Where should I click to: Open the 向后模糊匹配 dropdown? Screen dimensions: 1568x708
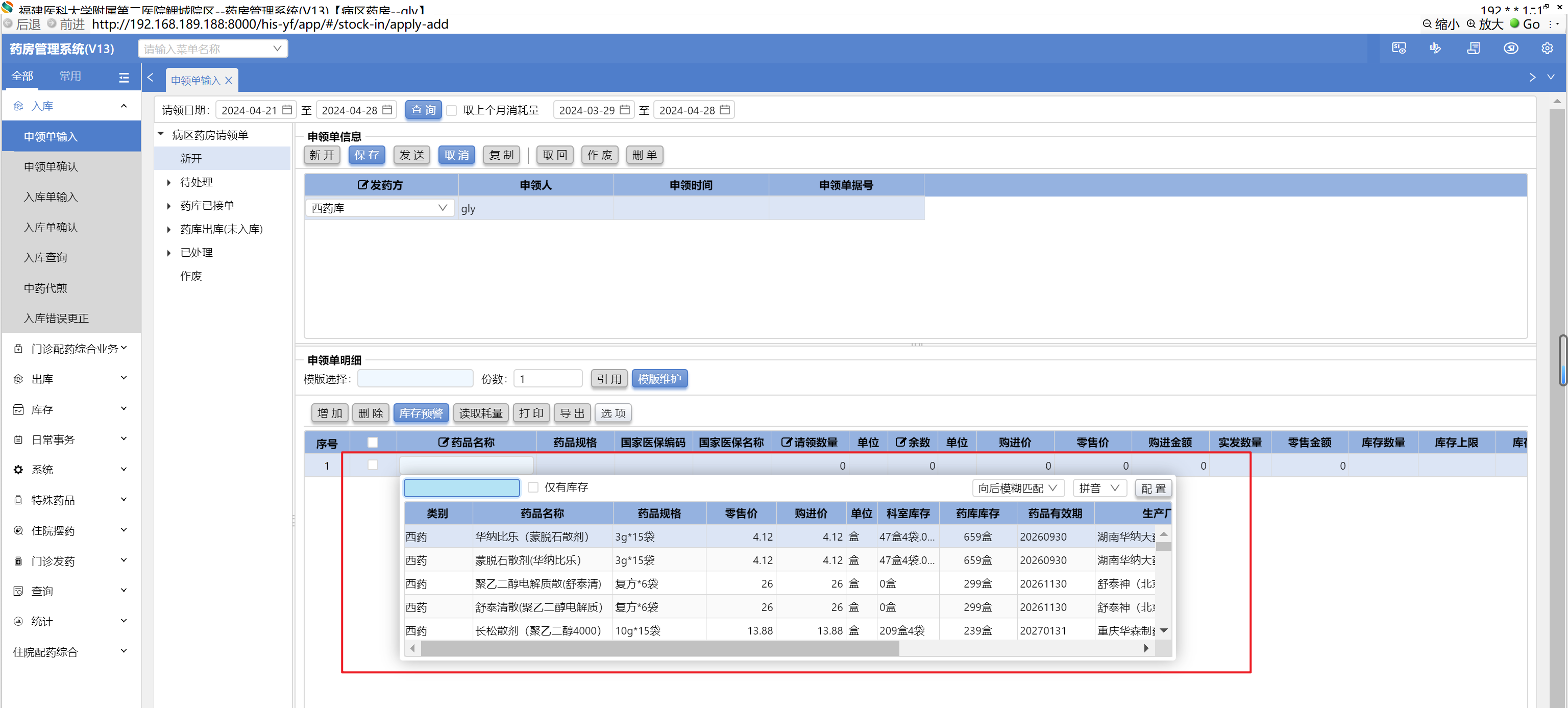coord(1017,488)
